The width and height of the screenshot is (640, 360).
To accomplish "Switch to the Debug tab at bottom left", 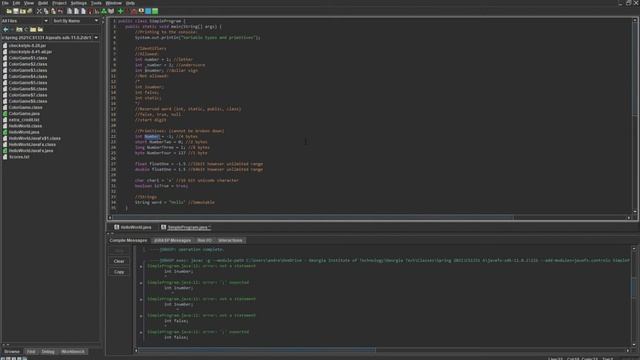I will click(48, 351).
